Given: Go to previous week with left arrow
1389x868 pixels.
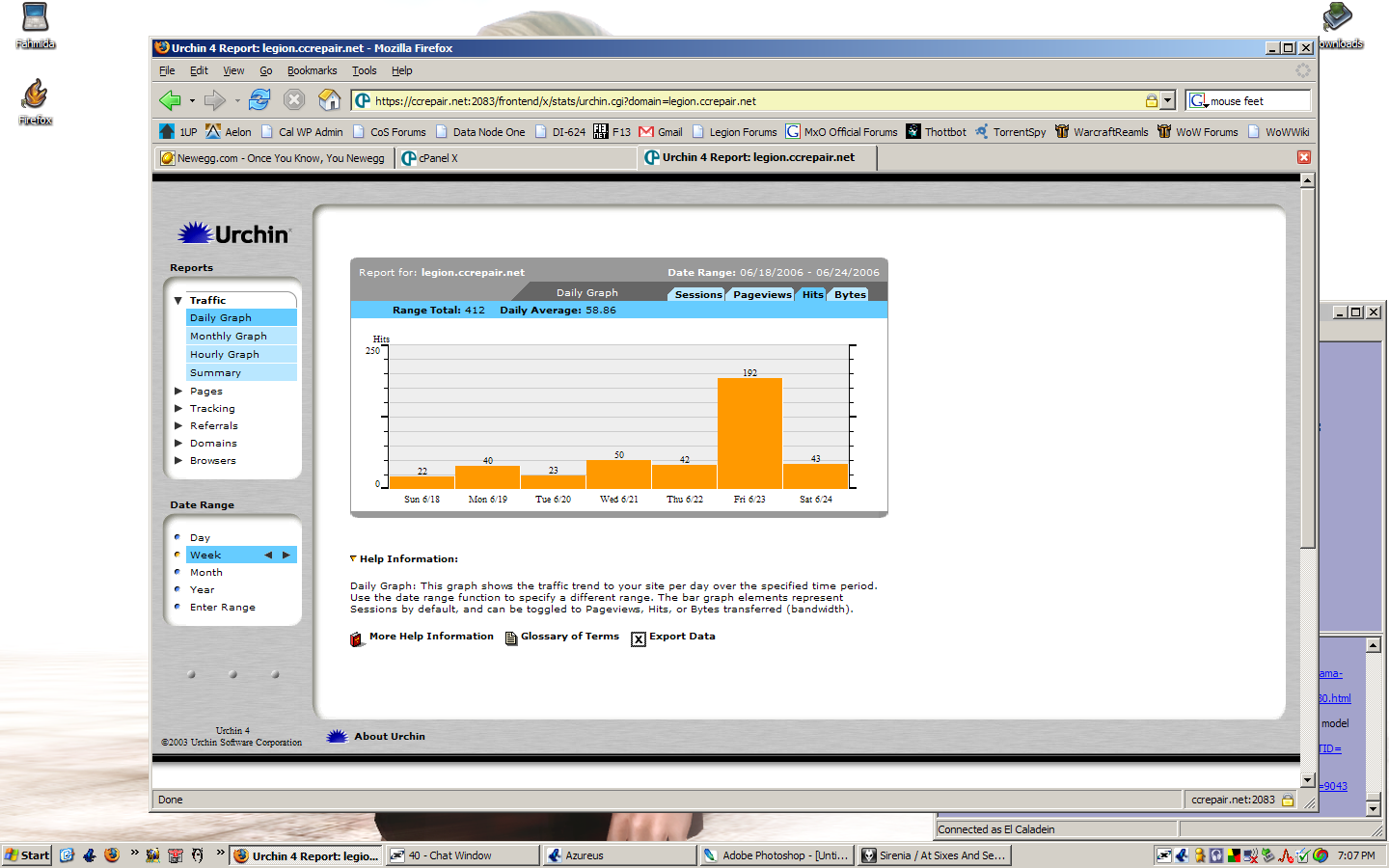Looking at the screenshot, I should pos(268,556).
